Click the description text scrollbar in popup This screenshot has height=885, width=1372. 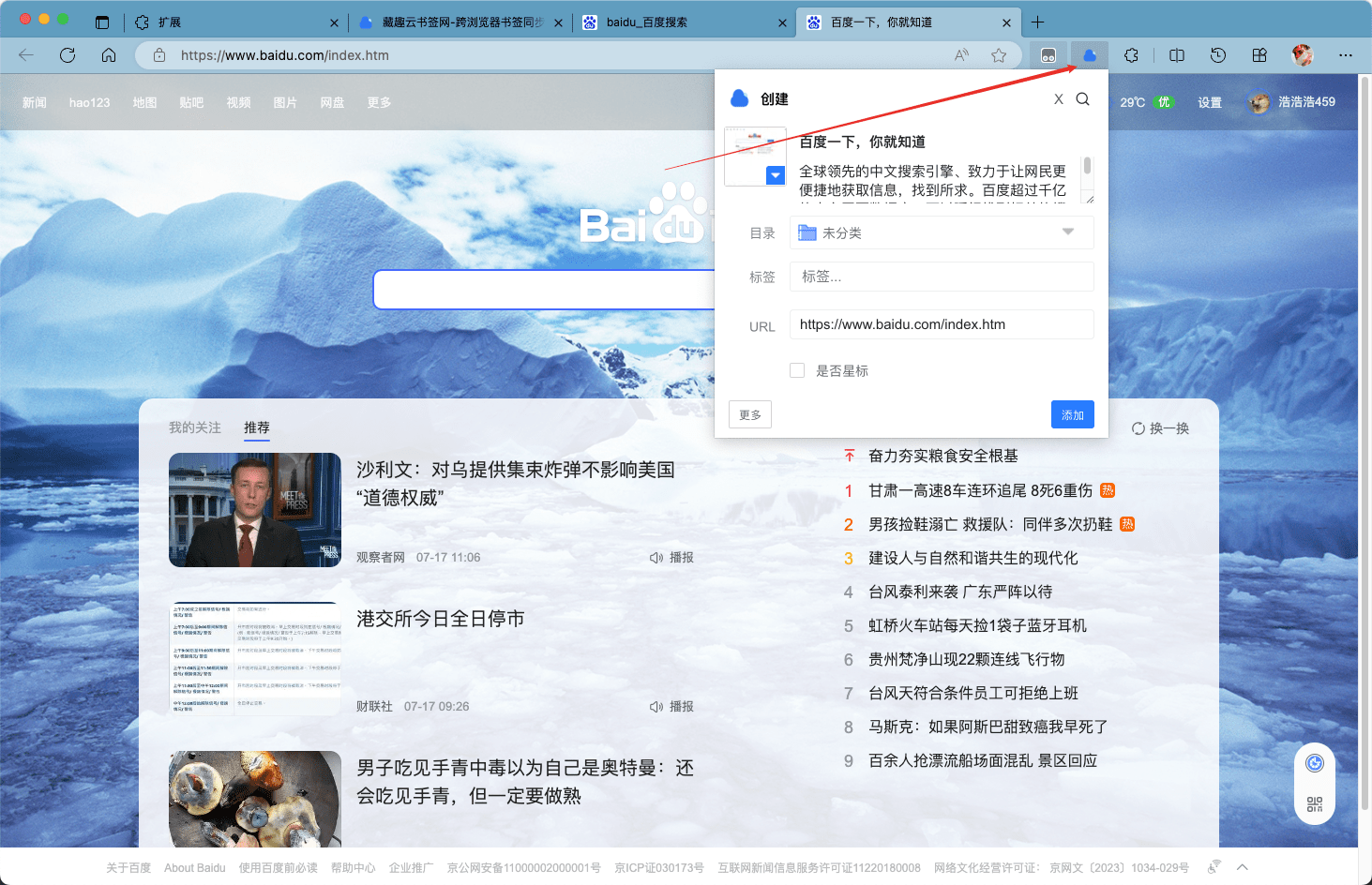pos(1087,167)
